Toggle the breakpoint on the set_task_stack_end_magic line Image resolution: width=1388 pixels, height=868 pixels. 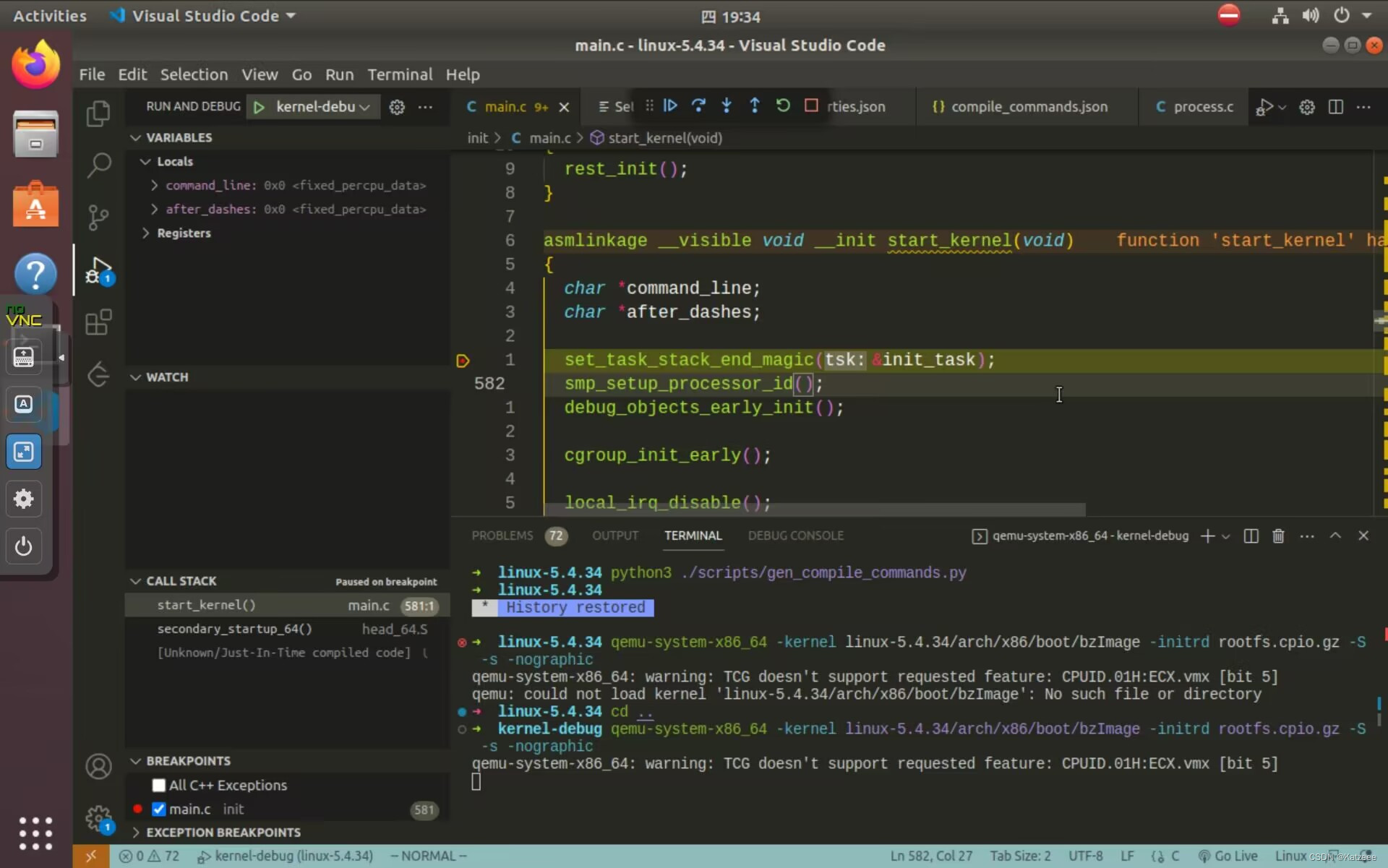coord(463,360)
